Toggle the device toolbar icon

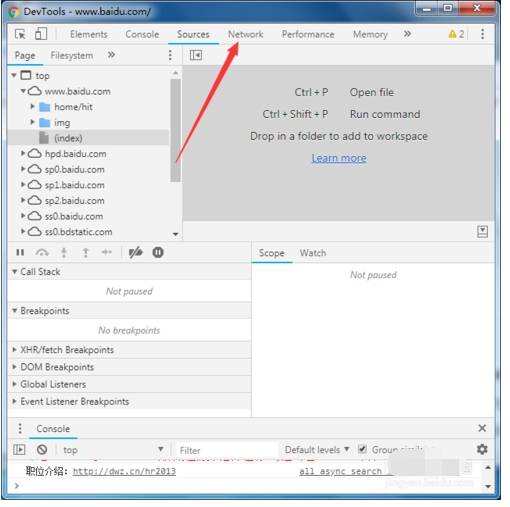tap(41, 34)
